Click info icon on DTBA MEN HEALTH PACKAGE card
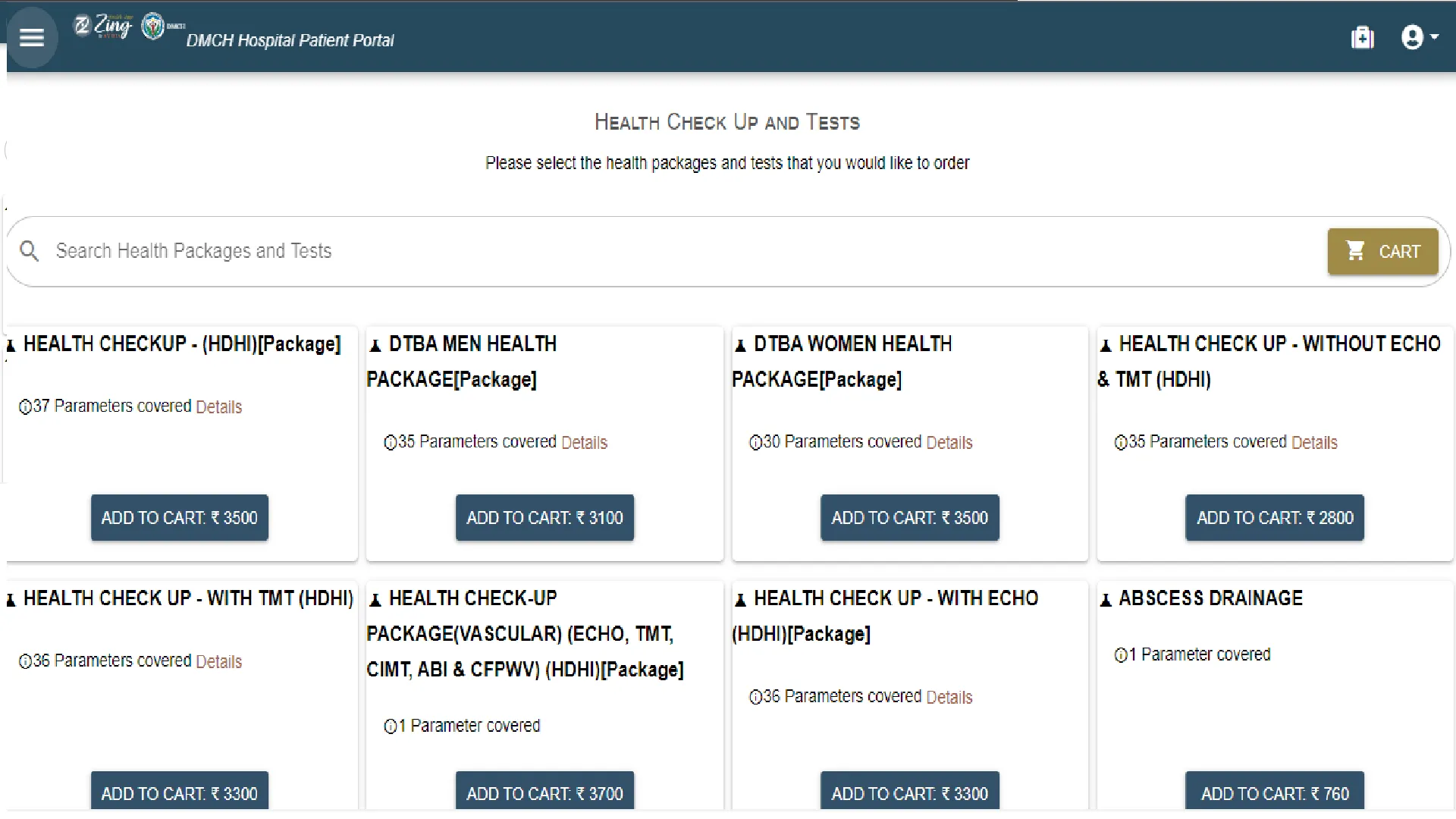Viewport: 1456px width, 819px height. tap(391, 443)
